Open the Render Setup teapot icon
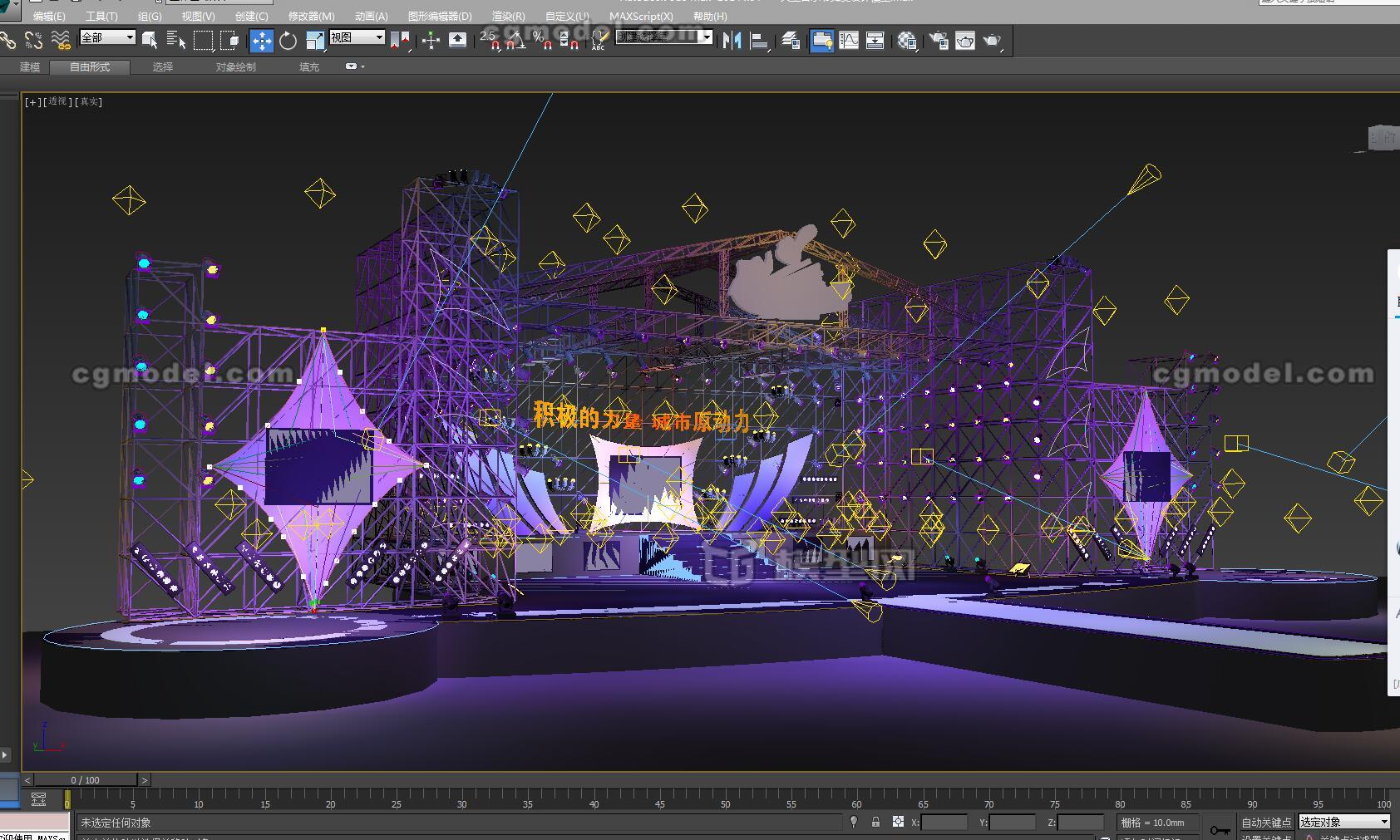Viewport: 1400px width, 840px height. (x=939, y=40)
